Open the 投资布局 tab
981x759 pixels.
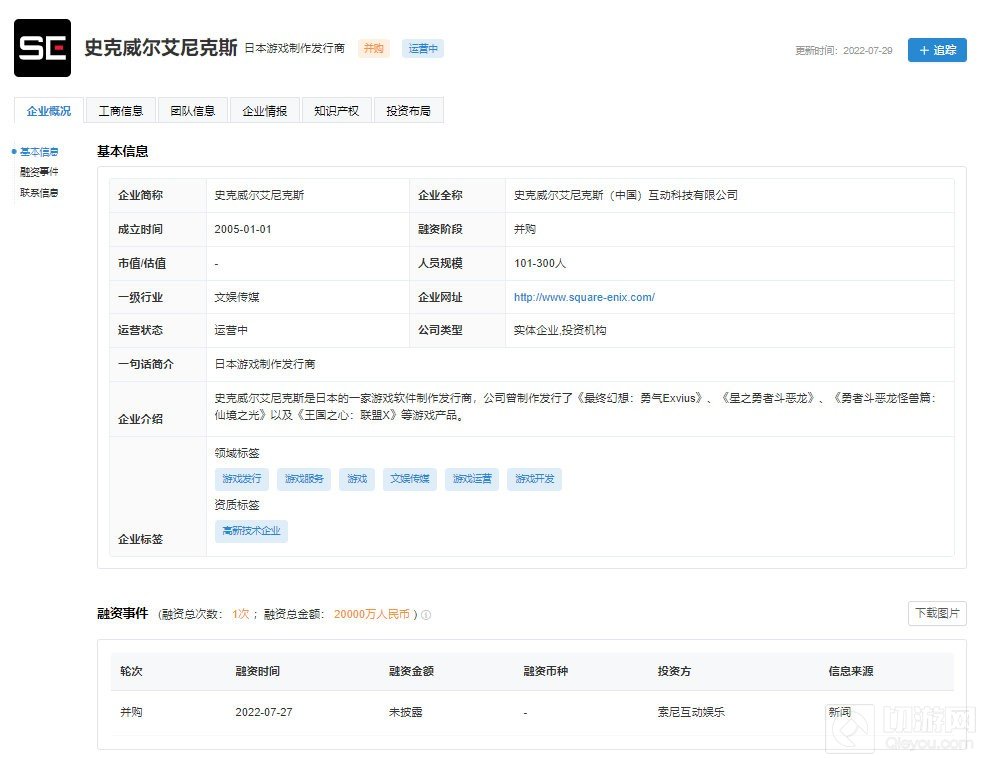click(x=408, y=111)
